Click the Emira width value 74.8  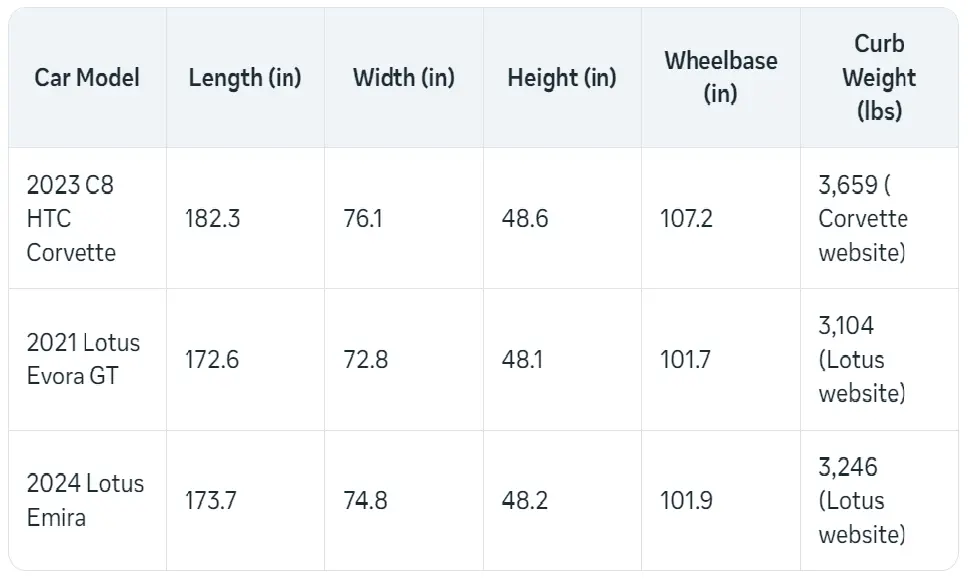coord(365,500)
